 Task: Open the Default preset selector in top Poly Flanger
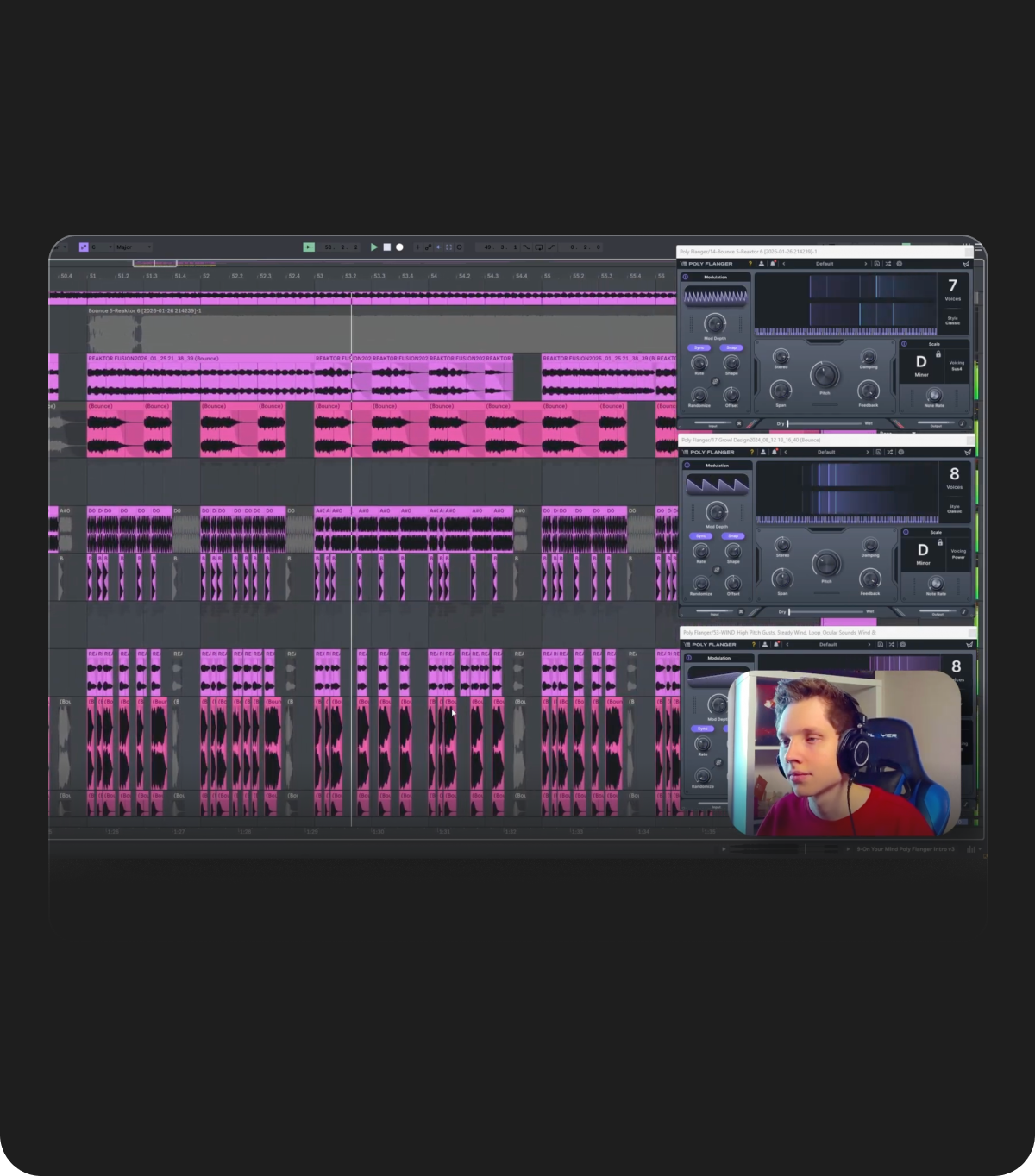coord(825,264)
